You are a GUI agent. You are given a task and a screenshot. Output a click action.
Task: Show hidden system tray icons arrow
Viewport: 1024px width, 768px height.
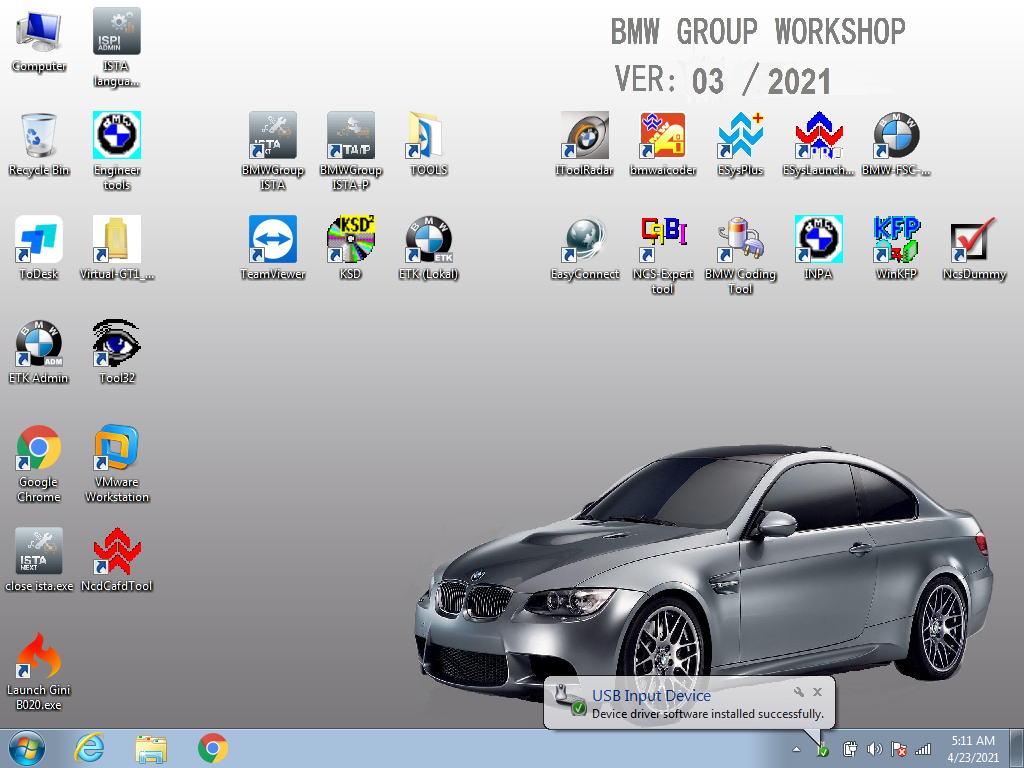[x=797, y=748]
